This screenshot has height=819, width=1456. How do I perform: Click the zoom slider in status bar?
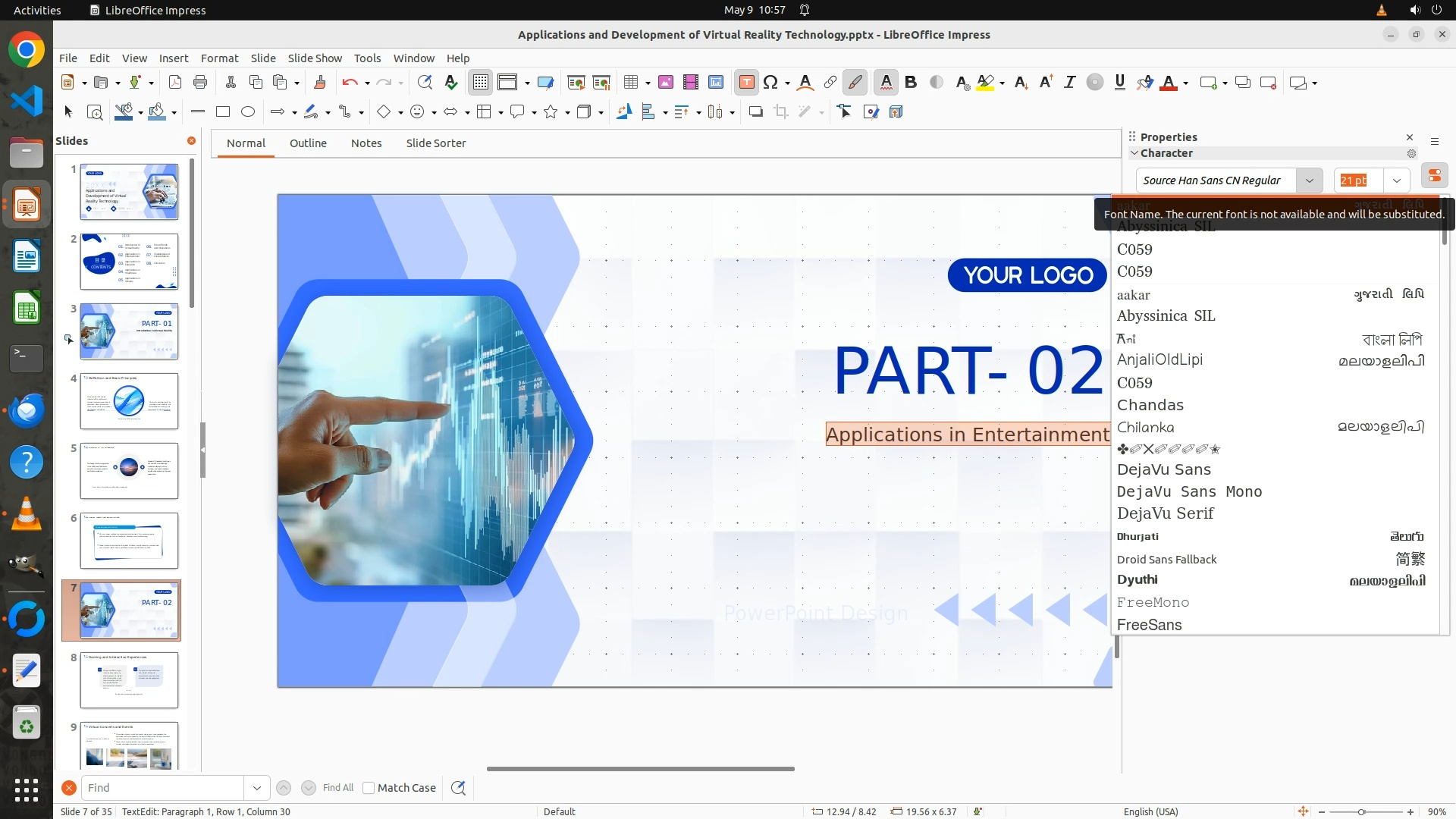tap(1361, 811)
